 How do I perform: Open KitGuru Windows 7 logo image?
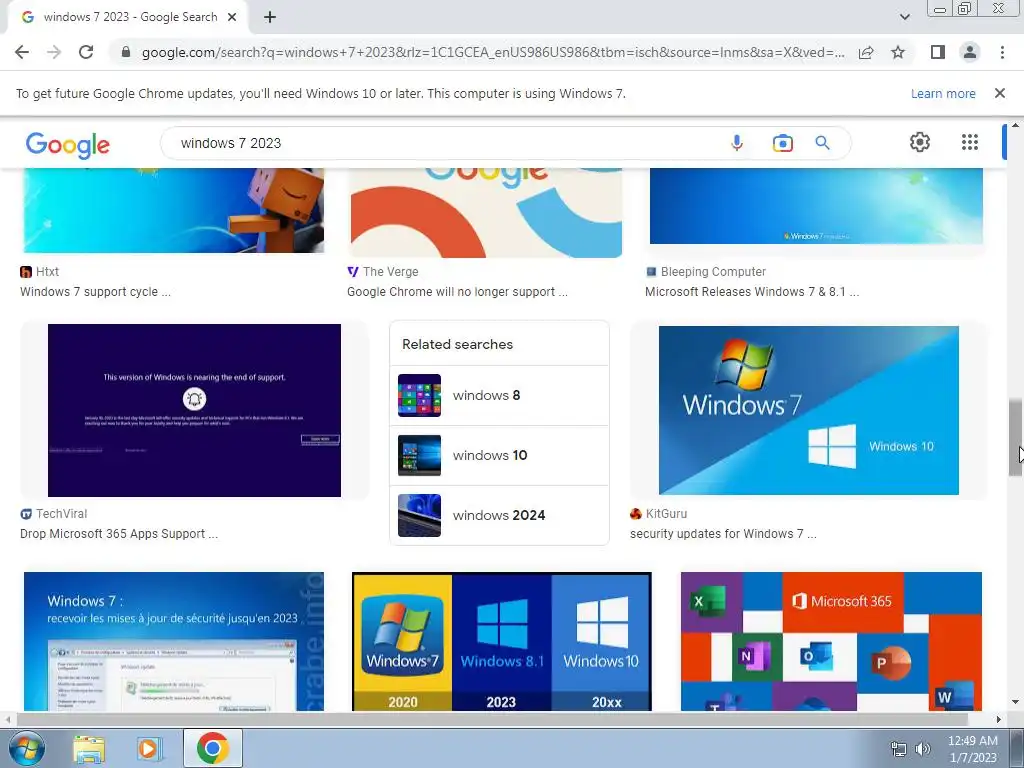pos(808,410)
